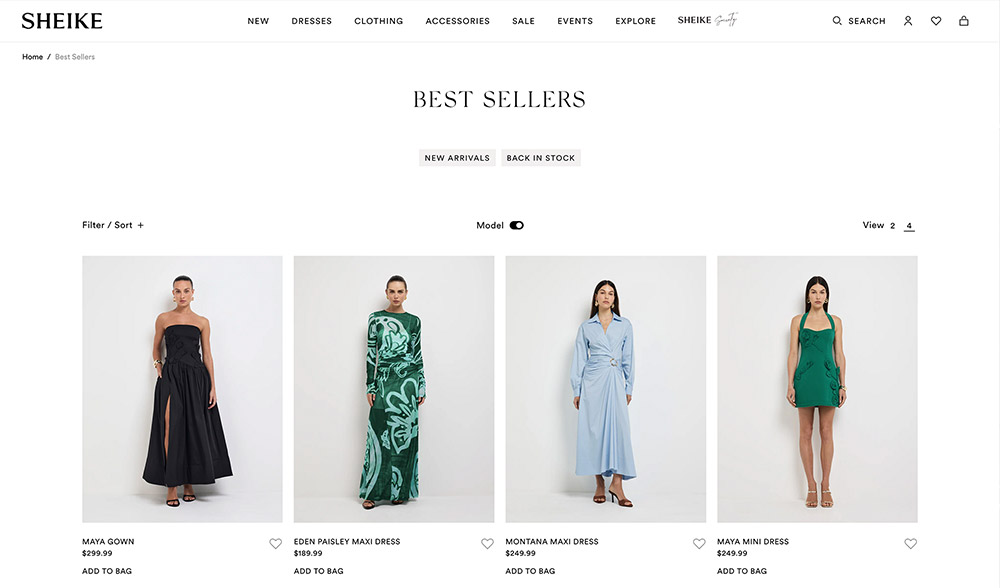Favorite the Eden Paisley Maxi Dress

487,543
